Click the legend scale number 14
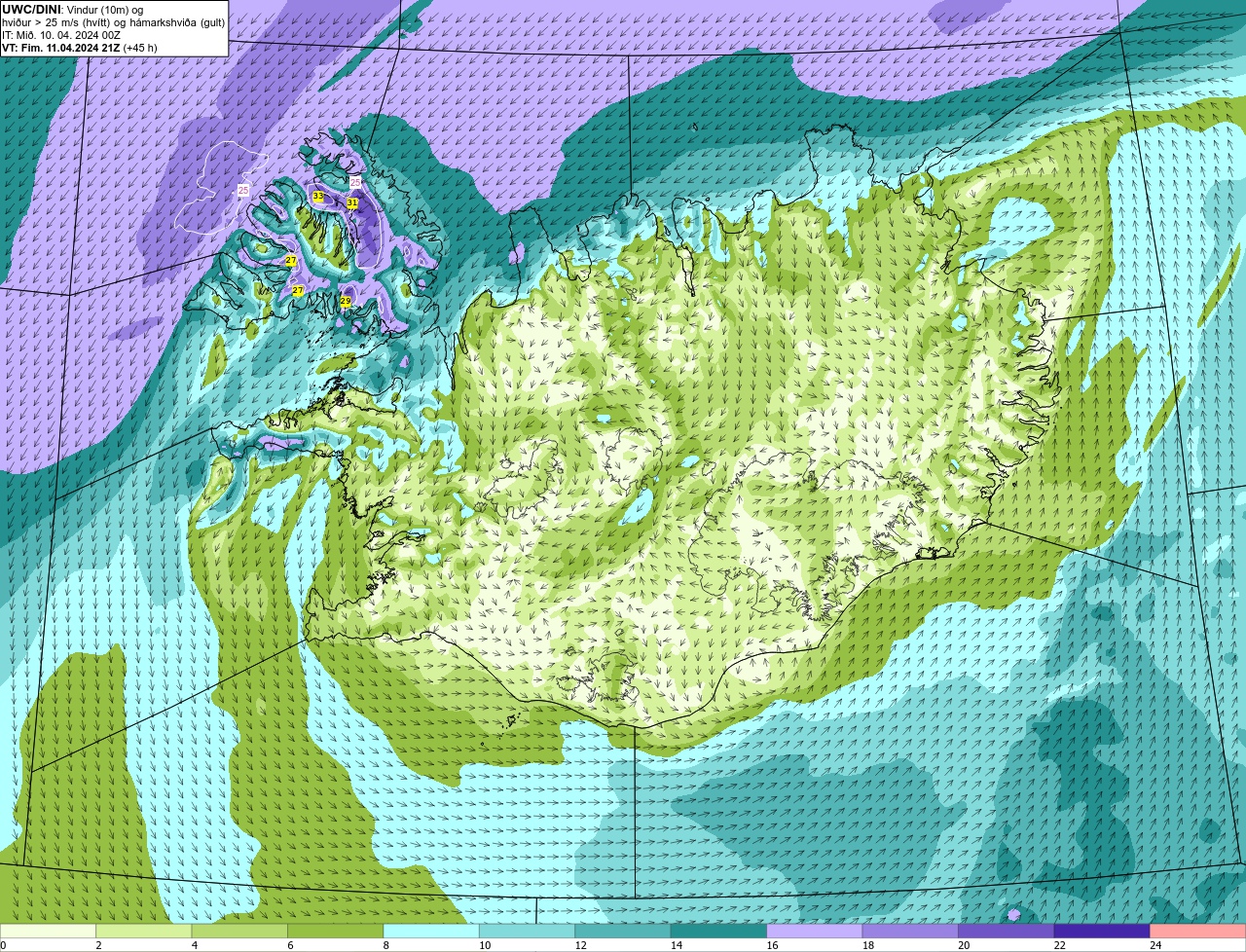This screenshot has width=1246, height=952. [x=677, y=945]
